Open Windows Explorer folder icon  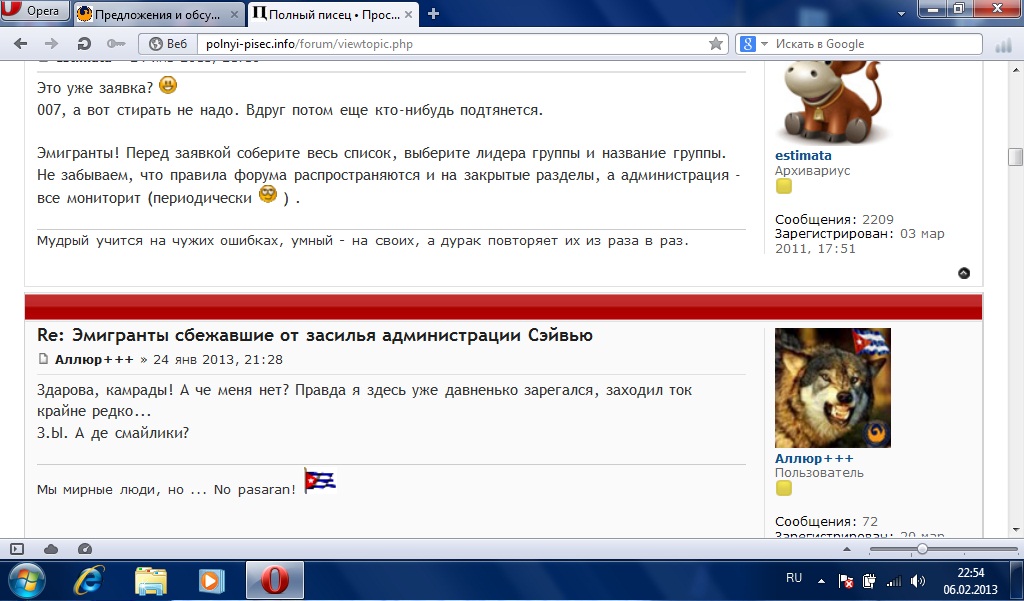(x=150, y=580)
